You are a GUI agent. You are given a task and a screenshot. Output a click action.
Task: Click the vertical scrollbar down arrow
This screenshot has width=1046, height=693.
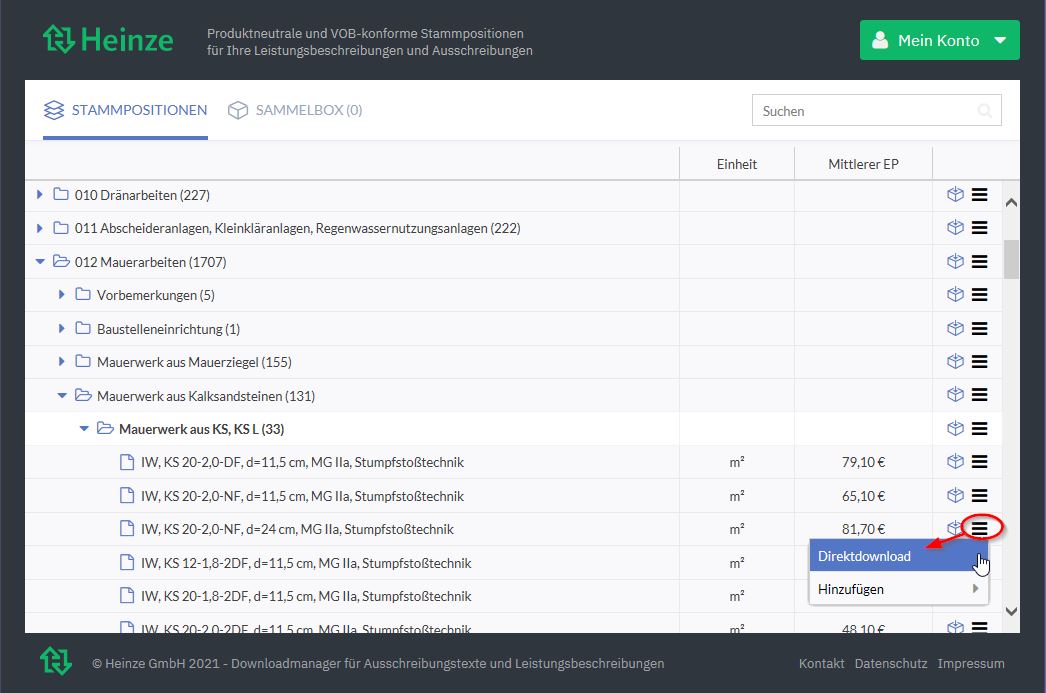coord(1011,611)
